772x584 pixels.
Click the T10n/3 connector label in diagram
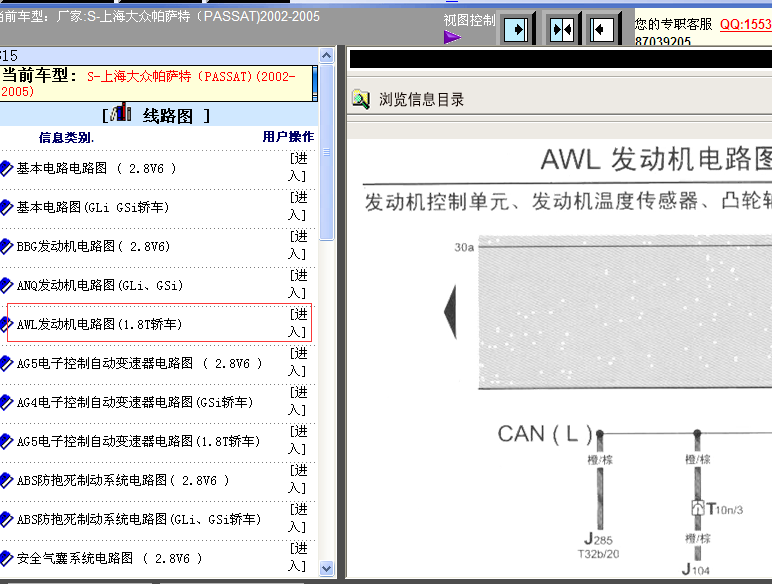tap(725, 509)
